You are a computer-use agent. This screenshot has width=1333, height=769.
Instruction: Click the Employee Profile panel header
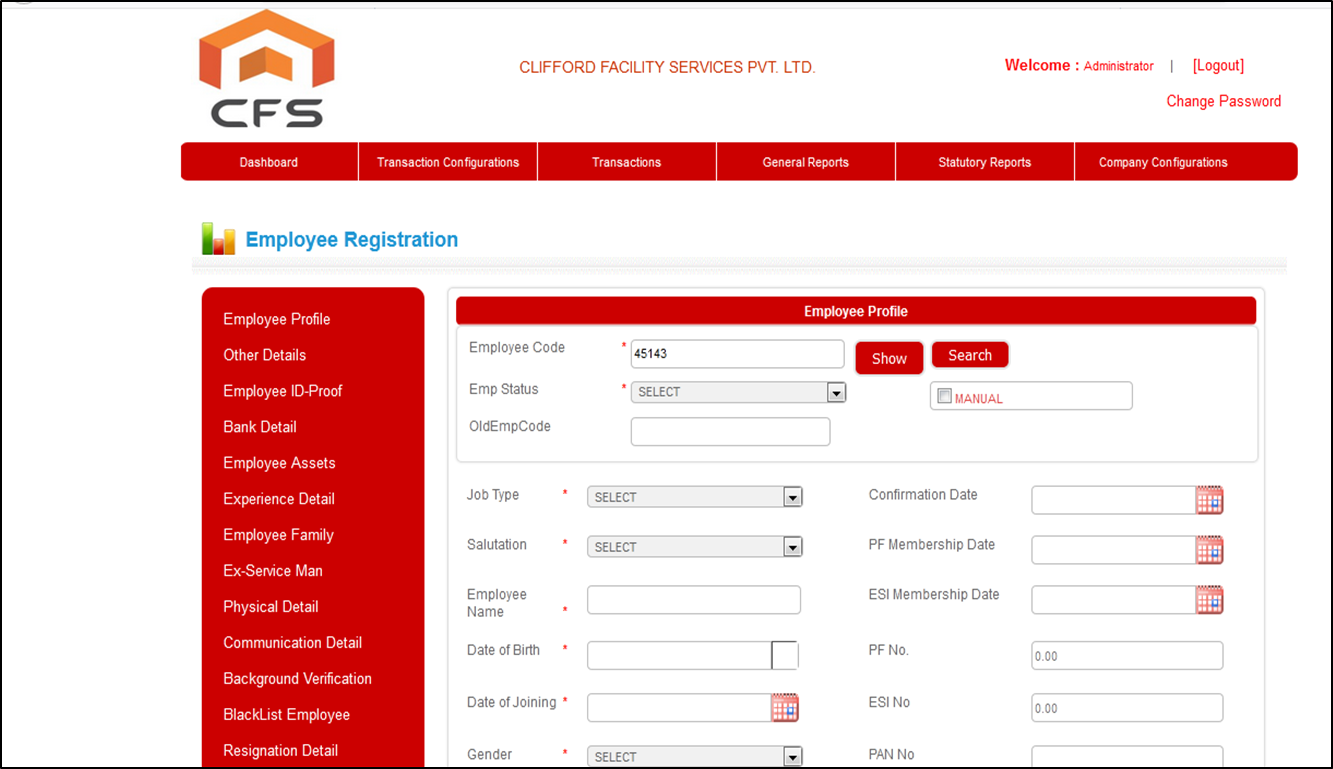coord(856,311)
